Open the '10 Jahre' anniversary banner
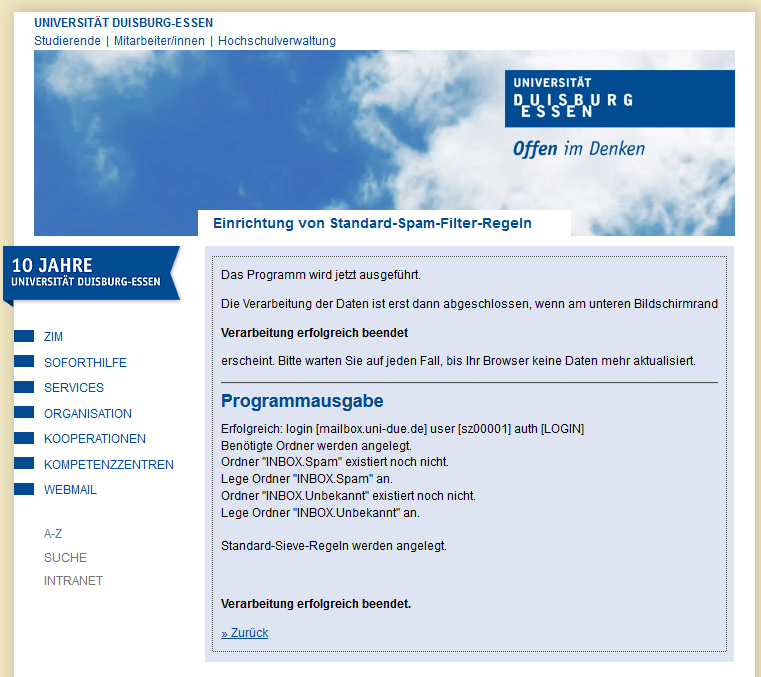Viewport: 761px width, 677px height. point(88,272)
